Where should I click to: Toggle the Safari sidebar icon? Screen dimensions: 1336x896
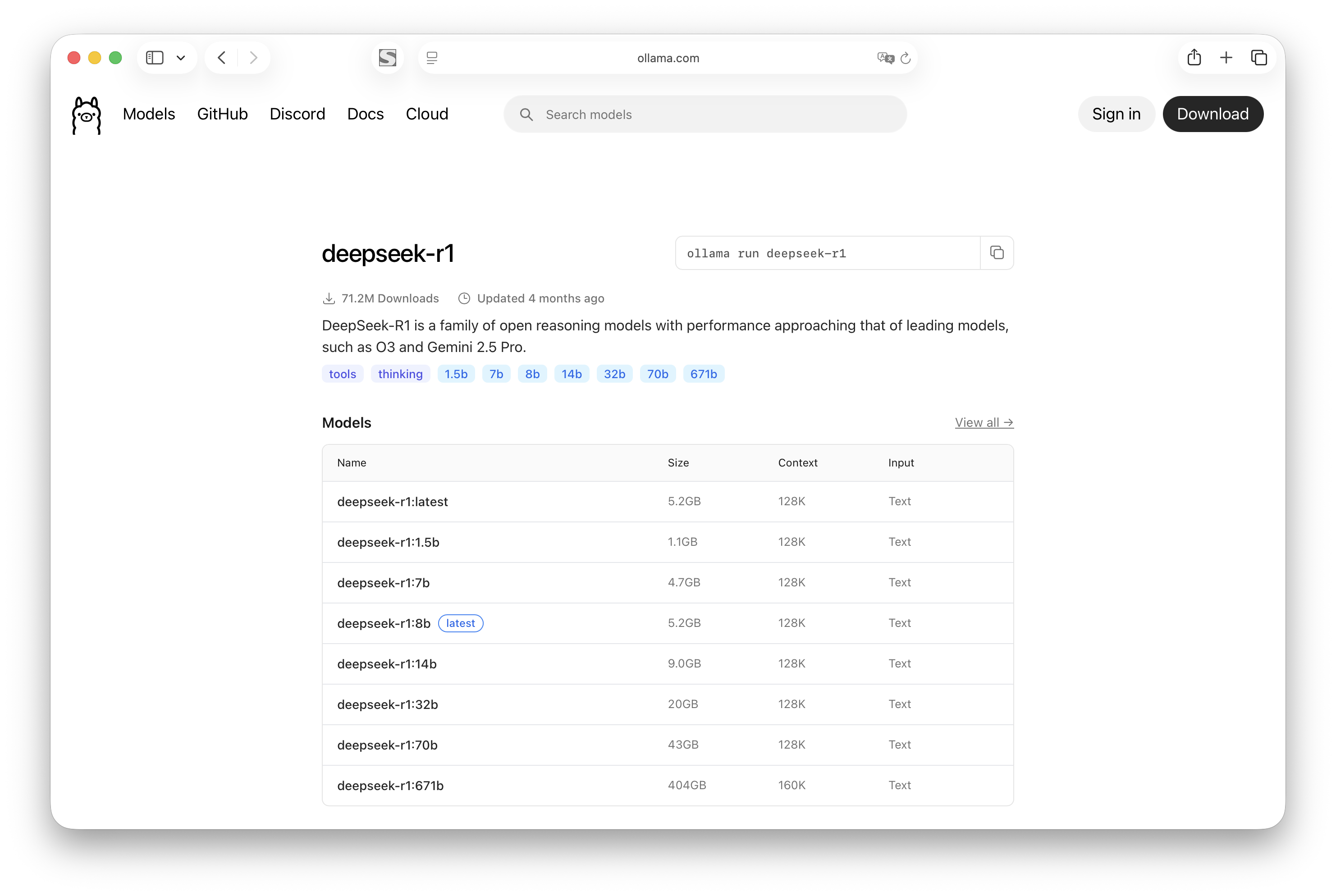click(155, 58)
